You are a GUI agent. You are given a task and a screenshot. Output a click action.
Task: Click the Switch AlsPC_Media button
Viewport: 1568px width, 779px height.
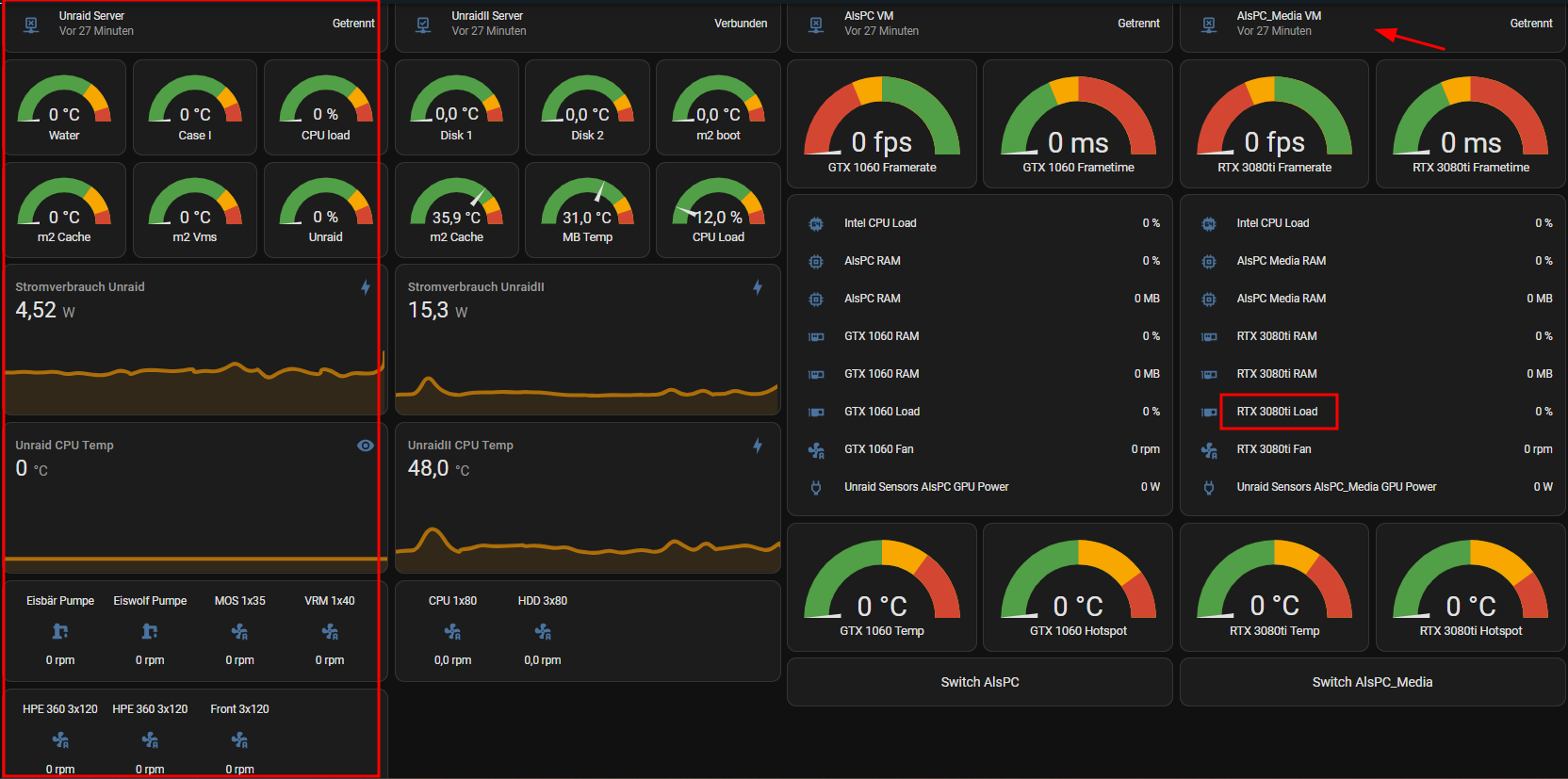pyautogui.click(x=1372, y=682)
